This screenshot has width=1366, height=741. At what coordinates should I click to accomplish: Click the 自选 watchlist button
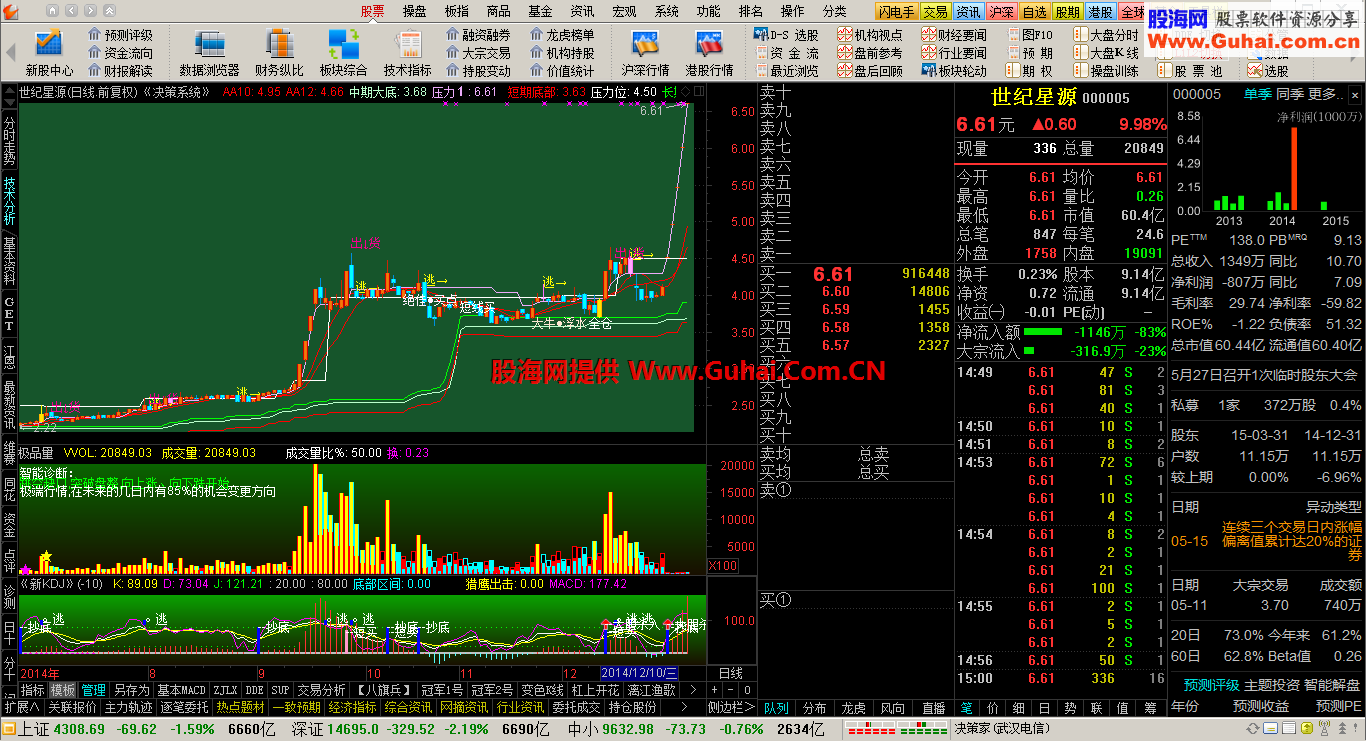tap(1034, 12)
